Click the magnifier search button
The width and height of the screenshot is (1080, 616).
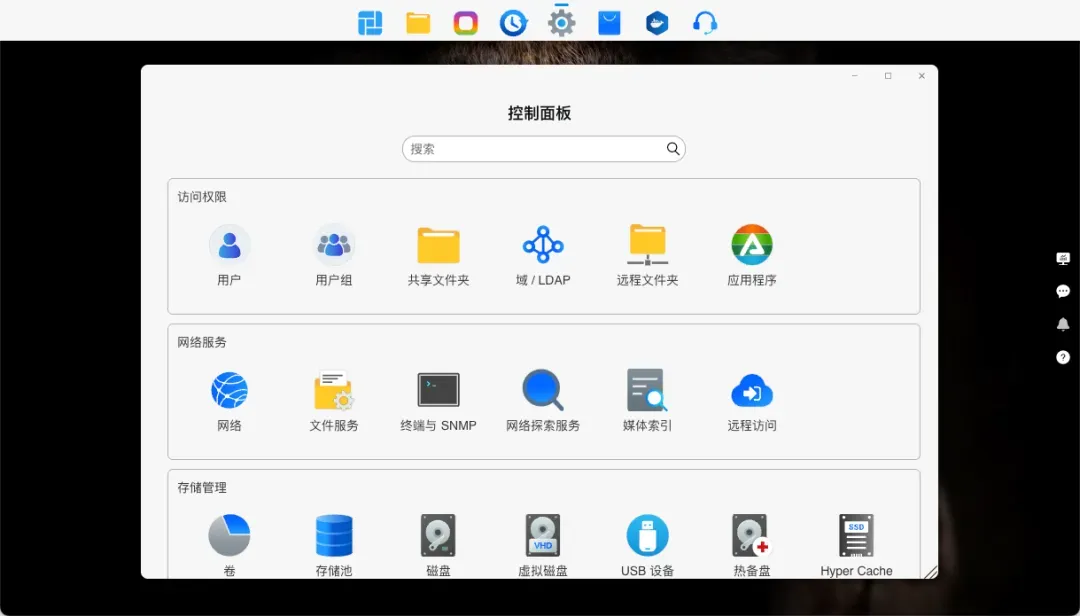coord(674,149)
